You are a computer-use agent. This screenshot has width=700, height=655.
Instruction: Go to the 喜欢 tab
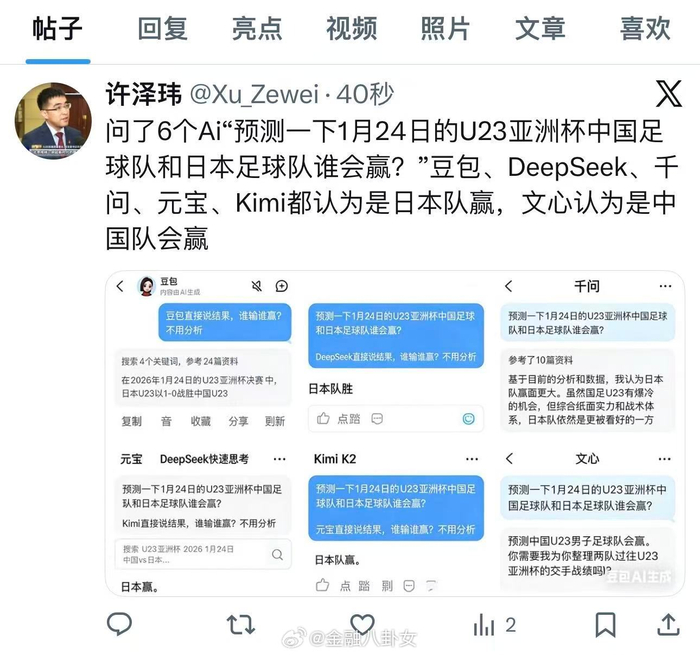pos(645,29)
